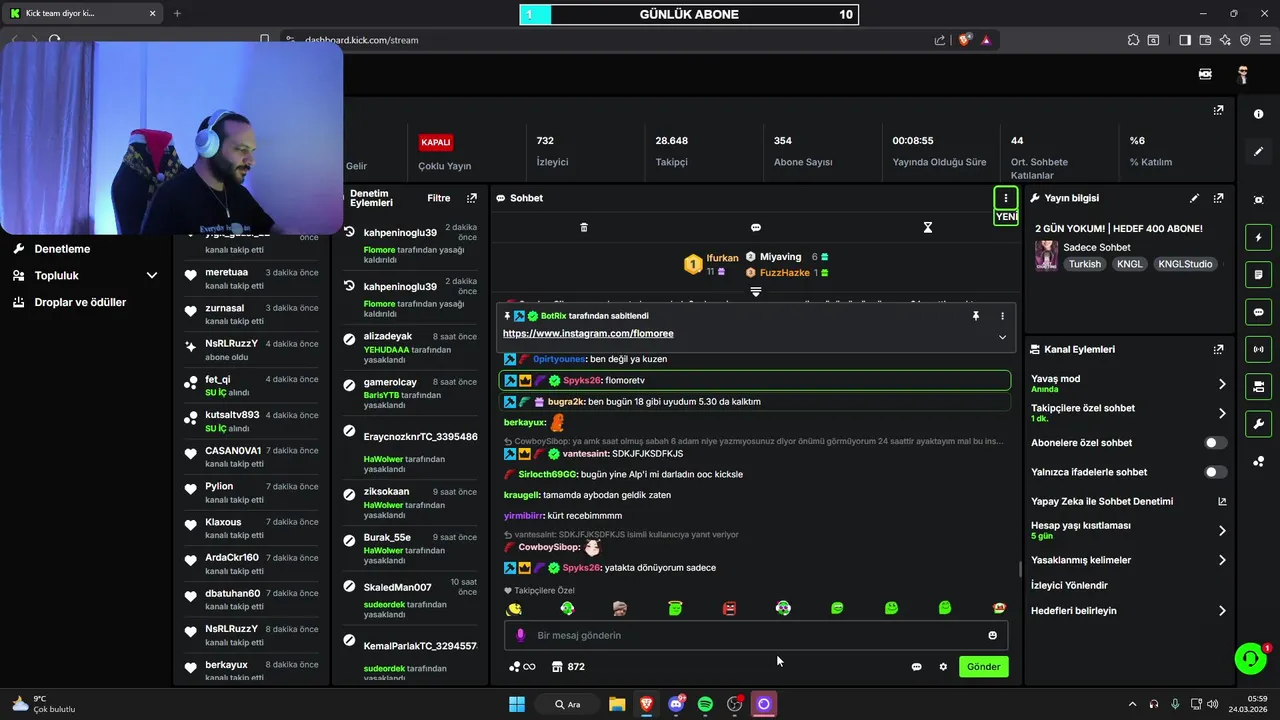The image size is (1280, 720).
Task: Pop out the Yayın bilgisi panel
Action: (1218, 198)
